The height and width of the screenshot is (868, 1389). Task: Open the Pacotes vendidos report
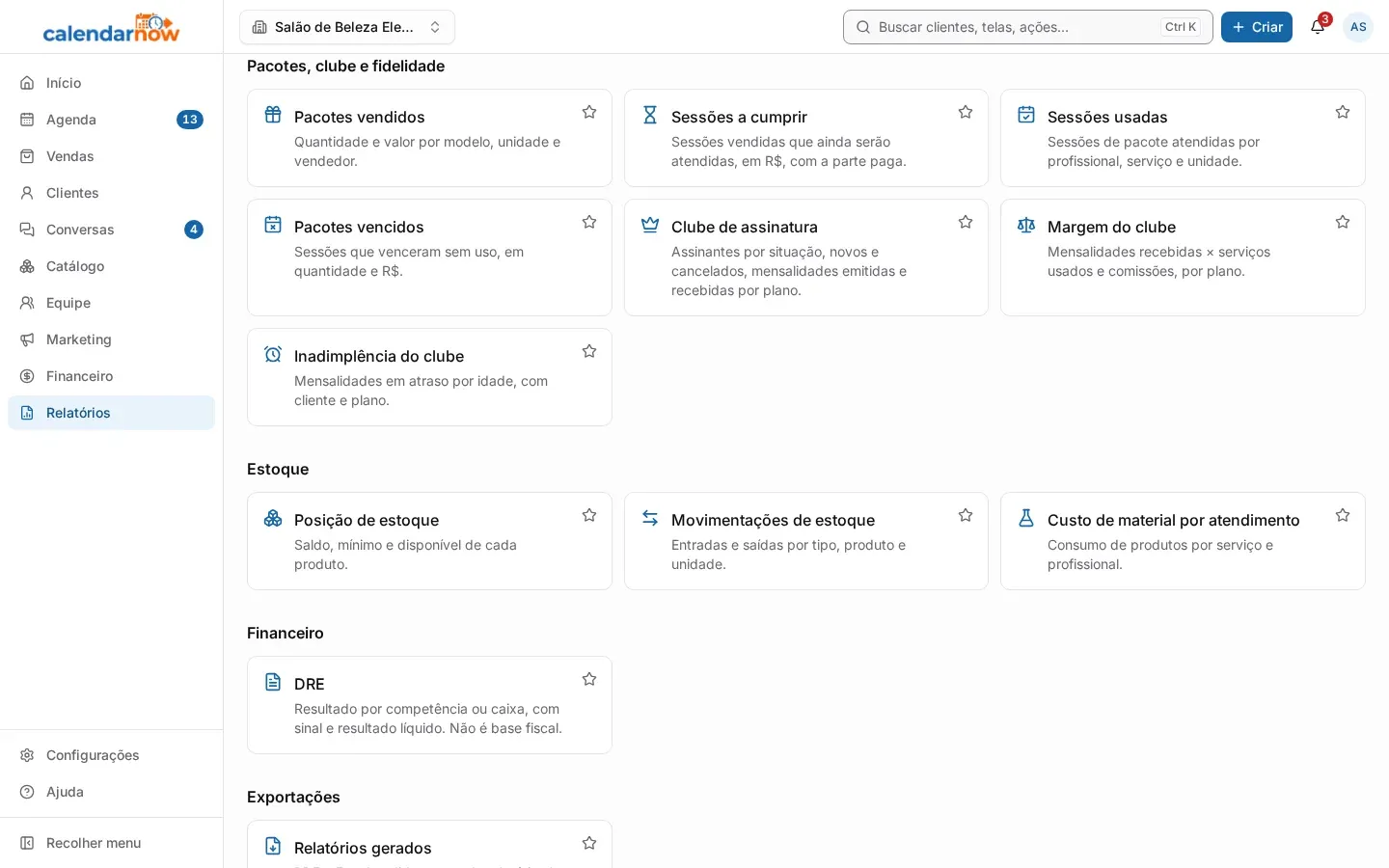[429, 138]
